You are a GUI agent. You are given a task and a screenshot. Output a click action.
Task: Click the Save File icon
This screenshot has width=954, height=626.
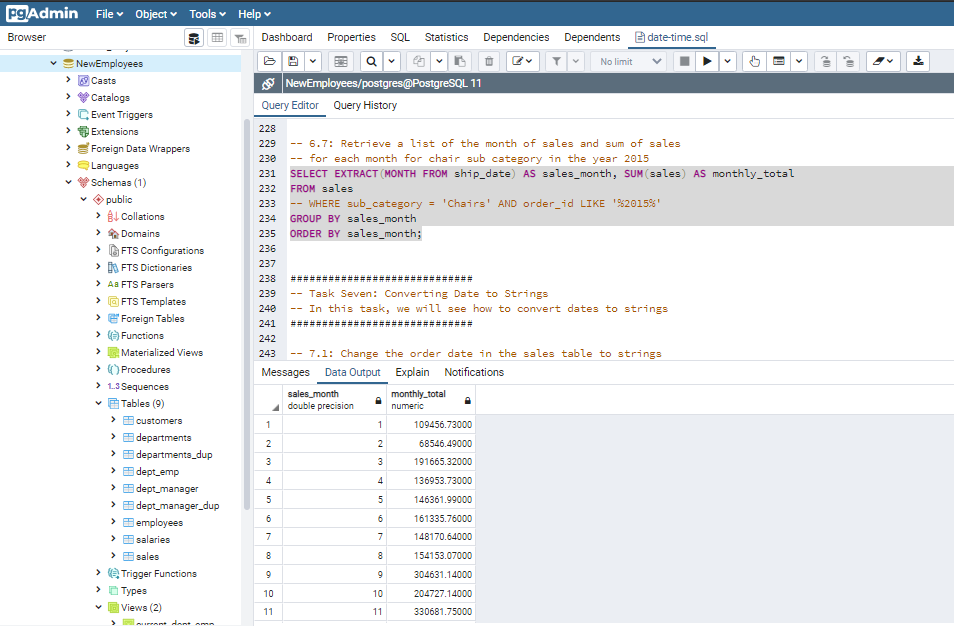[293, 61]
